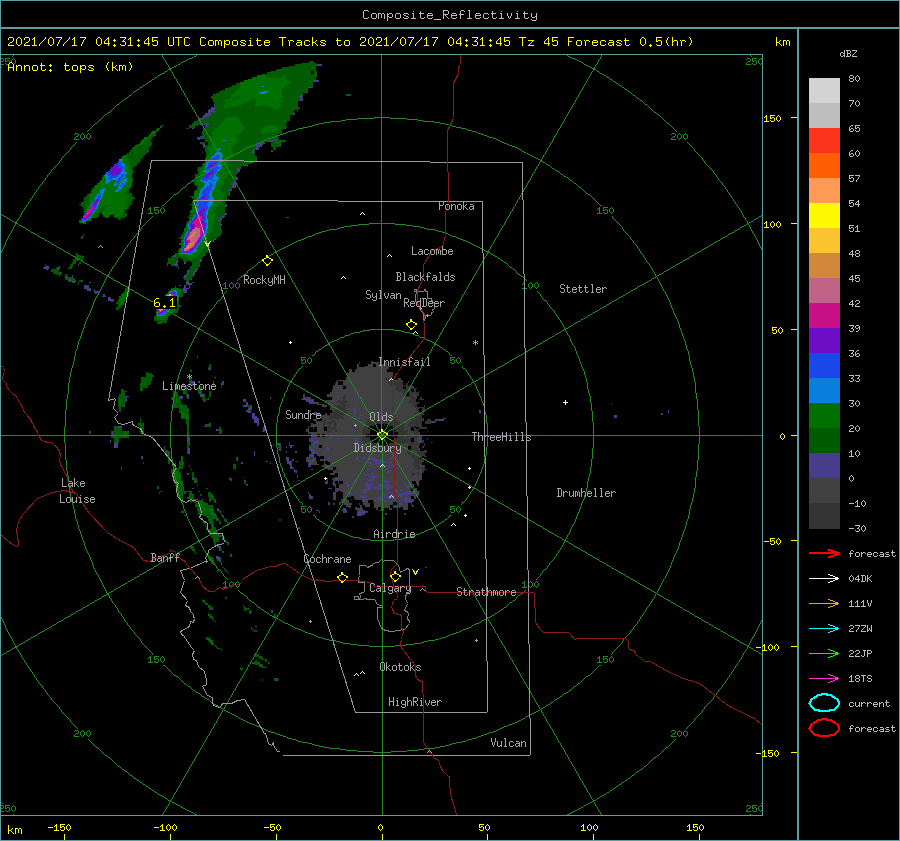The height and width of the screenshot is (841, 900).
Task: Pick the light blue 30-33 dBZ swatch
Action: point(824,391)
